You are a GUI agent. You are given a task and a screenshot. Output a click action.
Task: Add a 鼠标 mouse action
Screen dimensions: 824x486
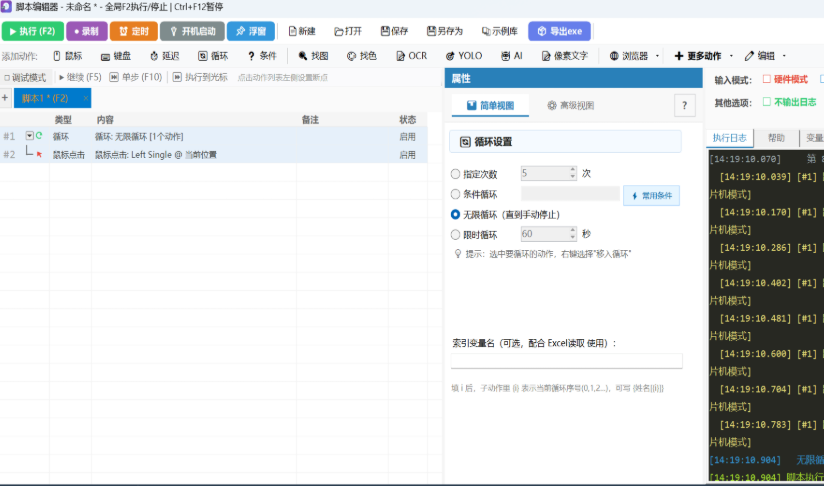point(68,56)
